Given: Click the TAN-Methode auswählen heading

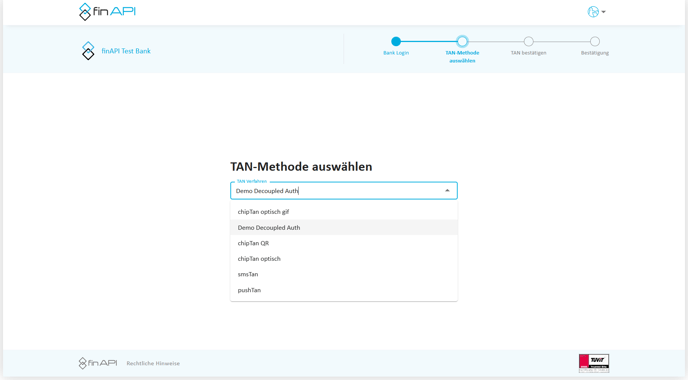Looking at the screenshot, I should (x=301, y=167).
